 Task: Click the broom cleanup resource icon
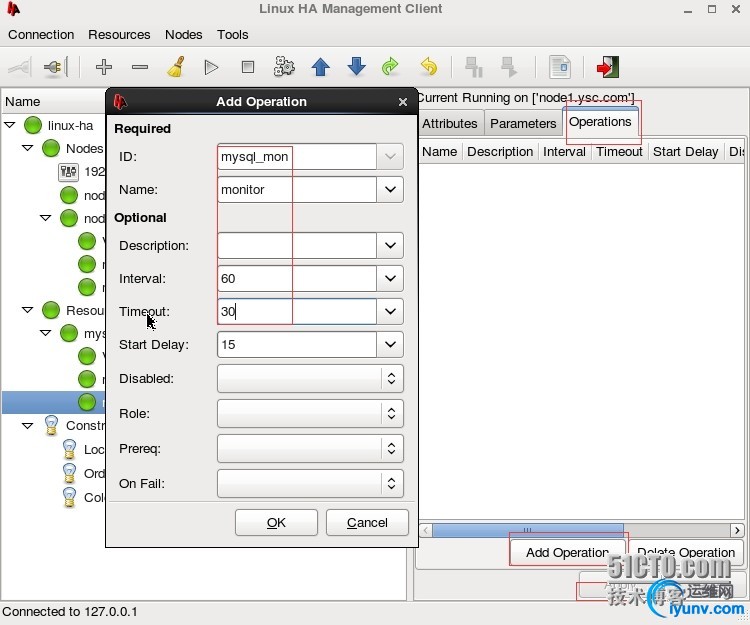[x=176, y=66]
